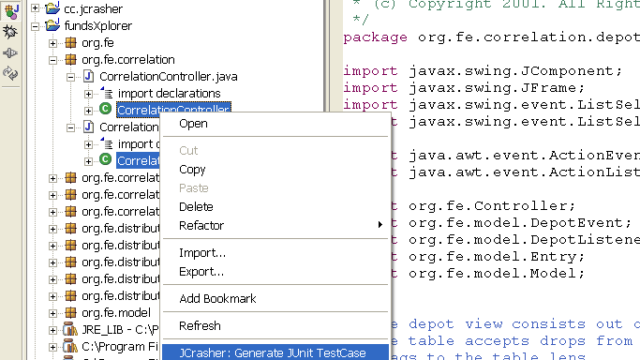Collapse the CorrelationController.java file node
The width and height of the screenshot is (640, 360).
click(71, 77)
